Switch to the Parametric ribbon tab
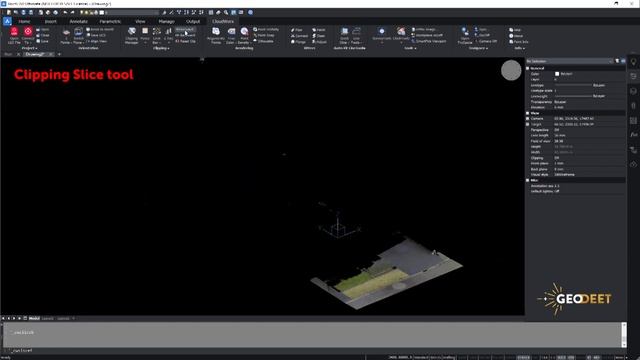 click(x=110, y=21)
